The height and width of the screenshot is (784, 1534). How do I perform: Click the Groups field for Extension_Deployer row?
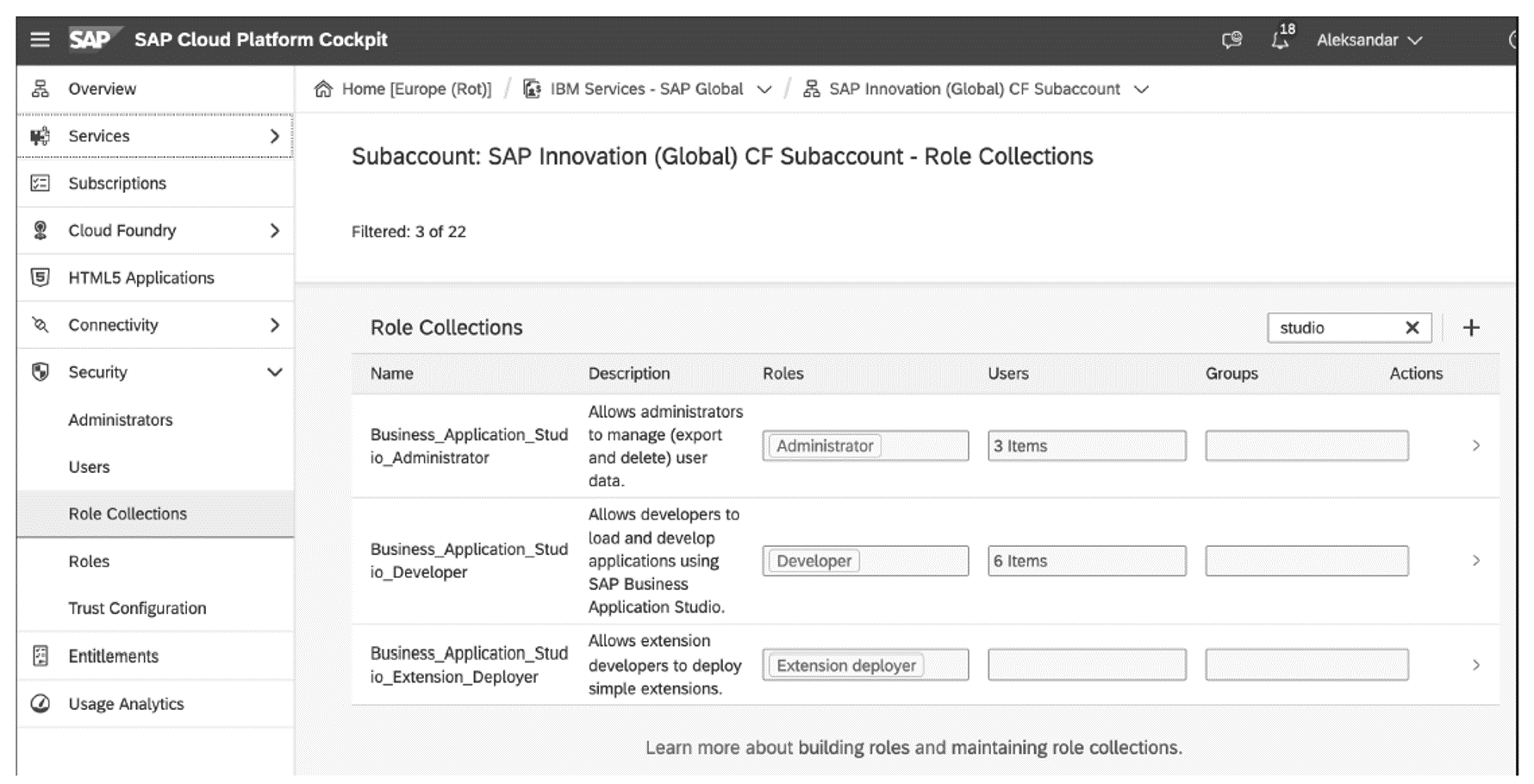(1306, 664)
